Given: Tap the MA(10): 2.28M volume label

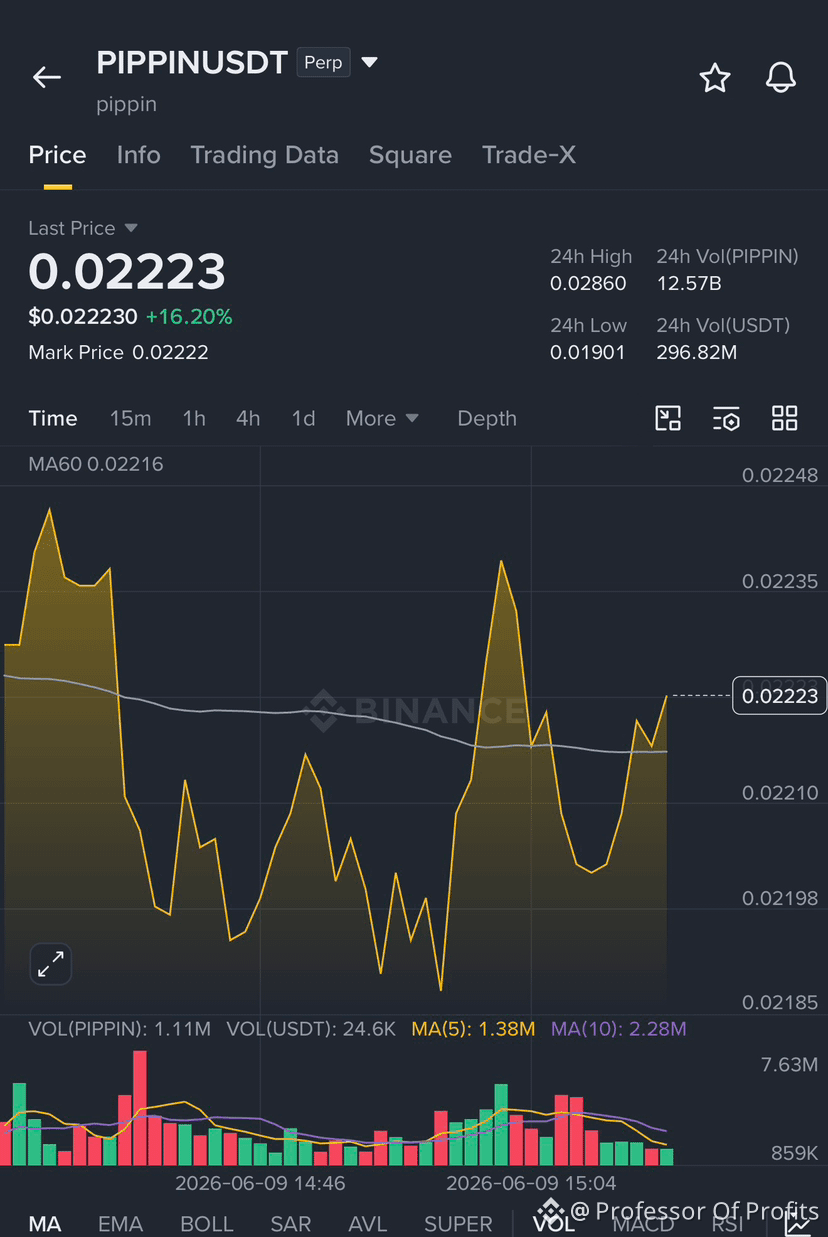Looking at the screenshot, I should (x=619, y=1028).
